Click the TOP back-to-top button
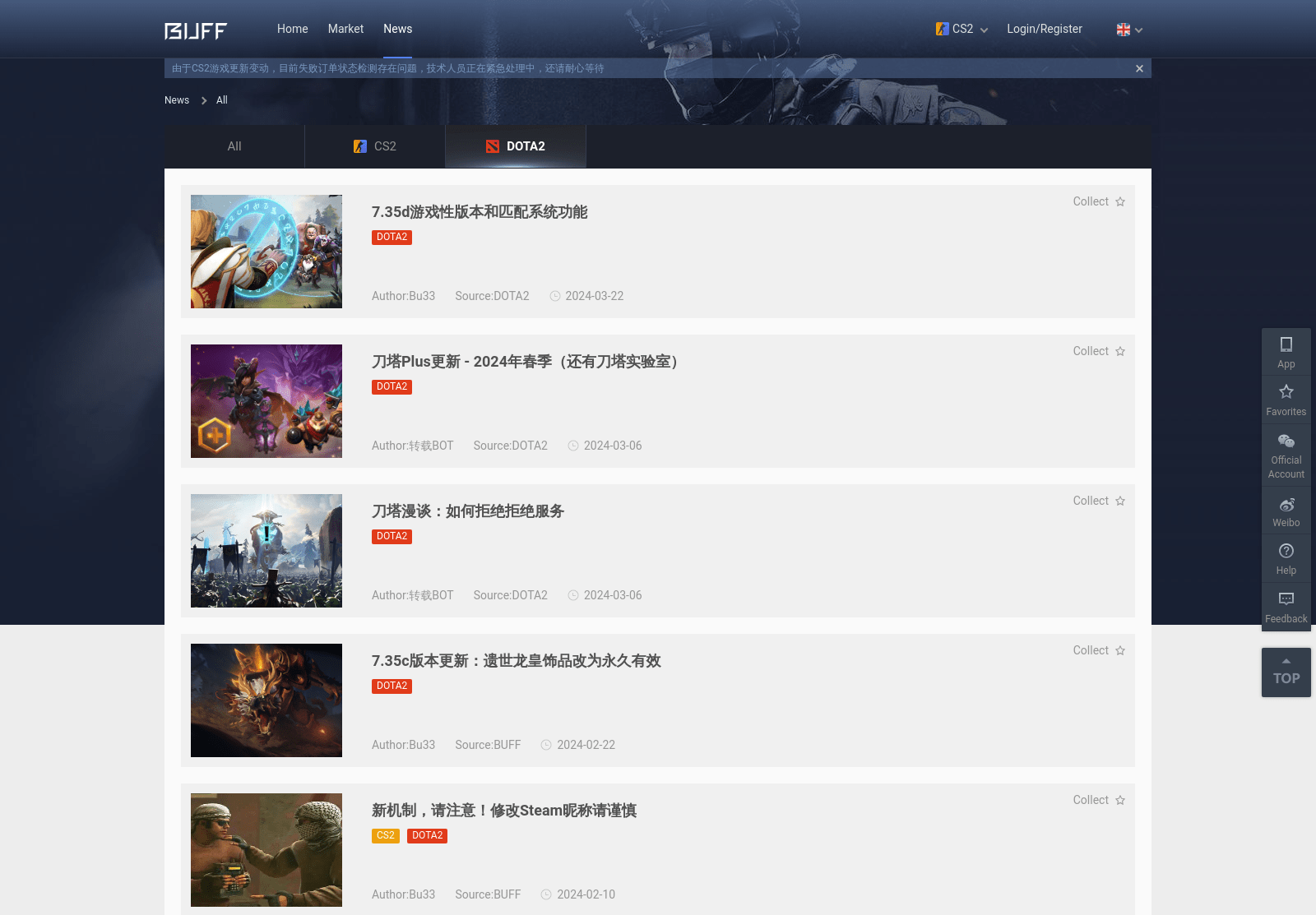This screenshot has height=915, width=1316. pos(1286,672)
